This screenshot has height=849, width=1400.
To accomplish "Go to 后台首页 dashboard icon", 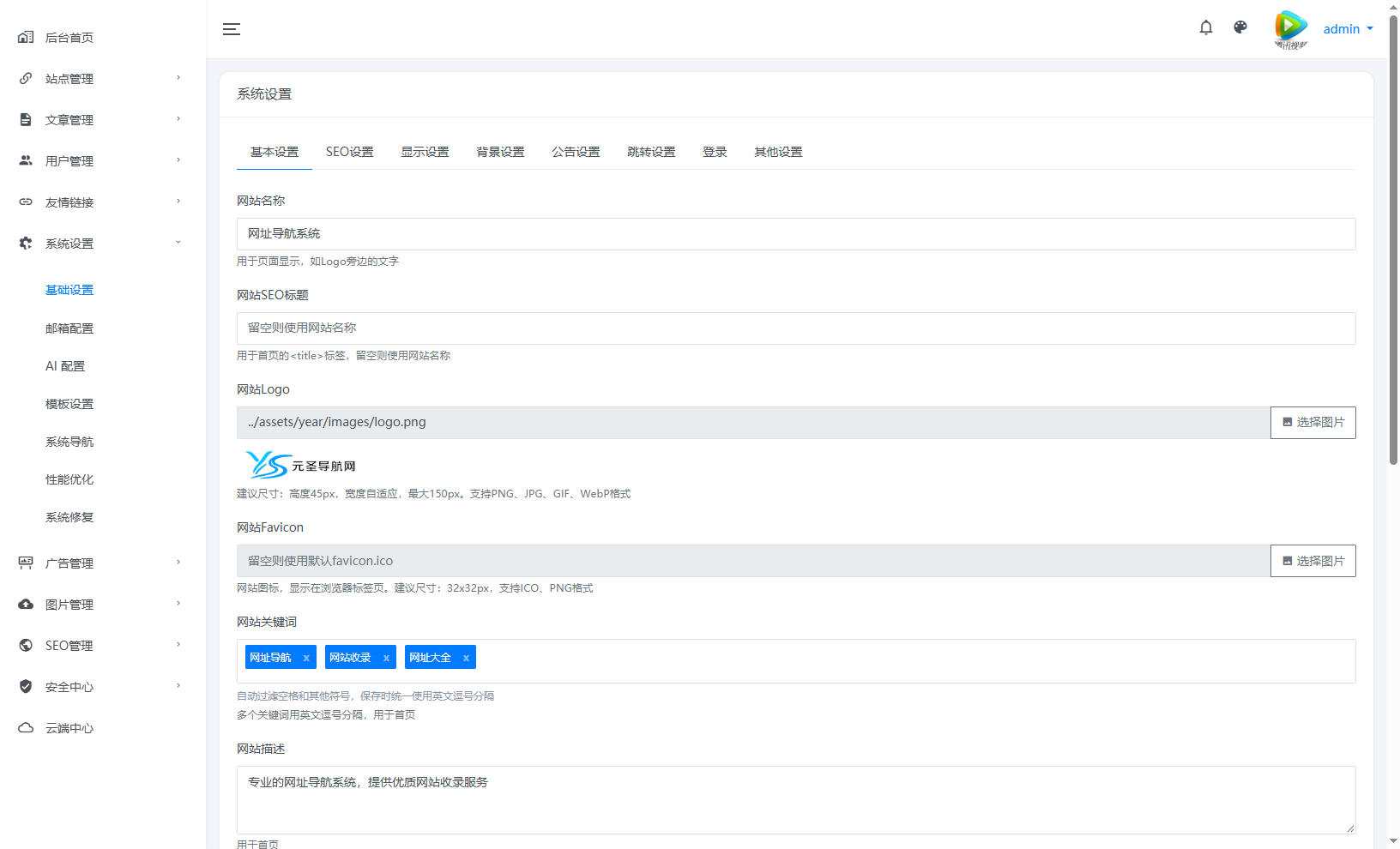I will coord(26,37).
